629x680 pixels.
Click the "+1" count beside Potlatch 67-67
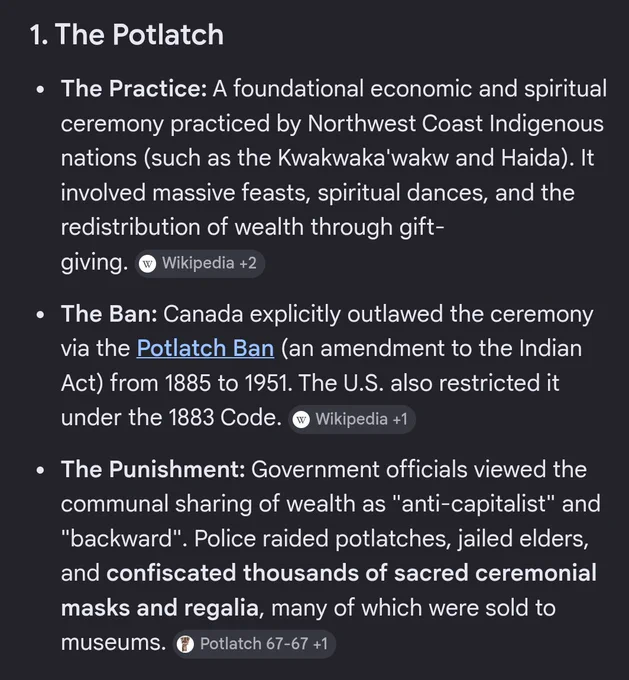pos(320,644)
